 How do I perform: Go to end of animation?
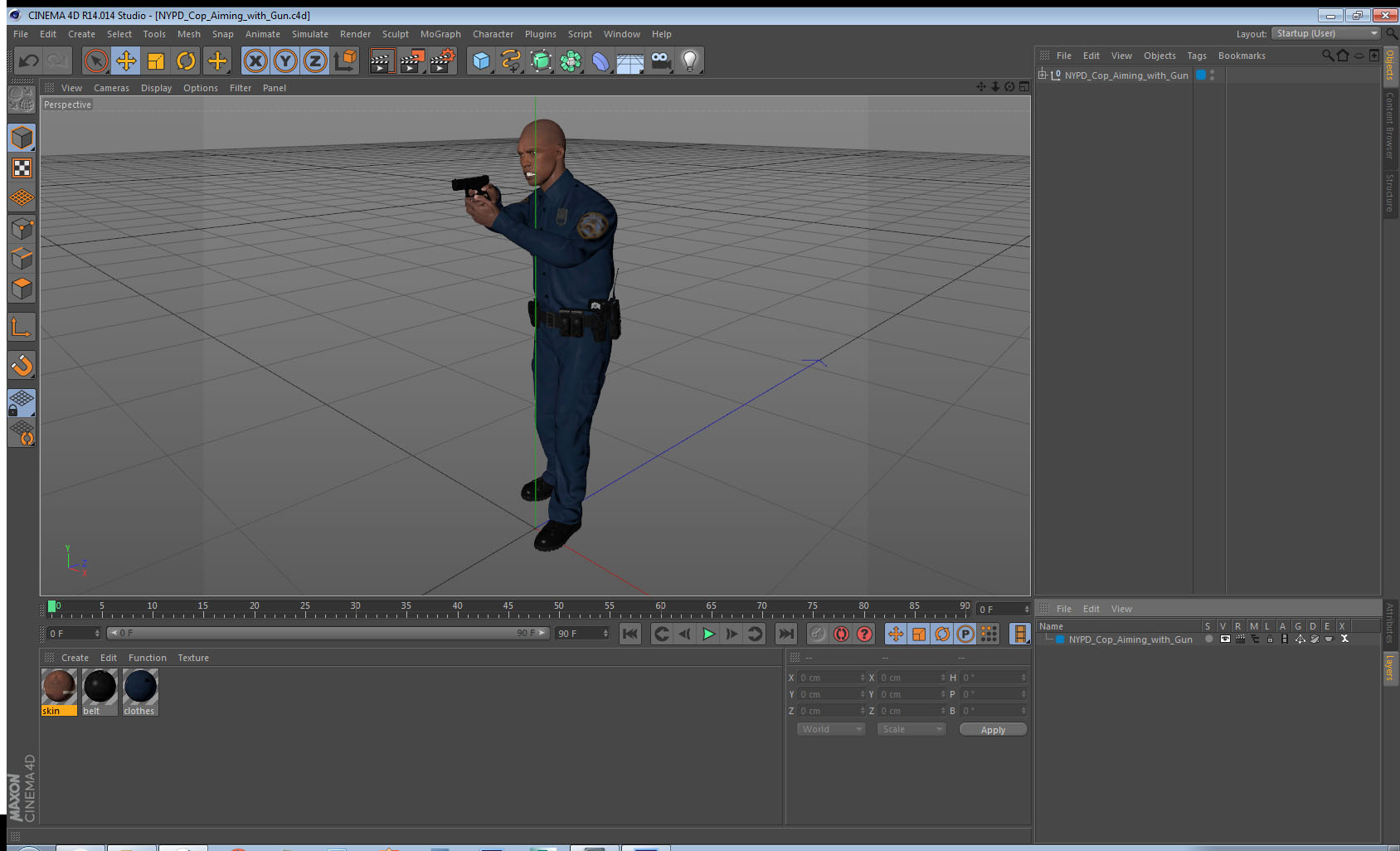pyautogui.click(x=785, y=634)
